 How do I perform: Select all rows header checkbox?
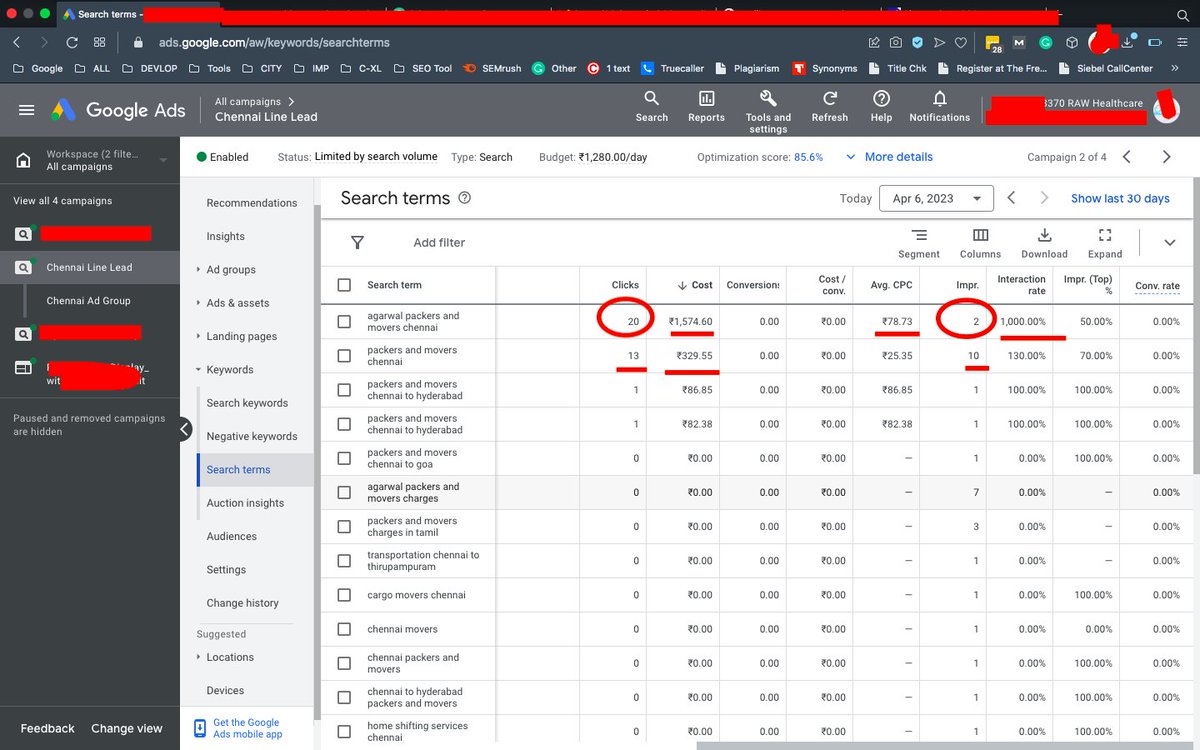[344, 285]
